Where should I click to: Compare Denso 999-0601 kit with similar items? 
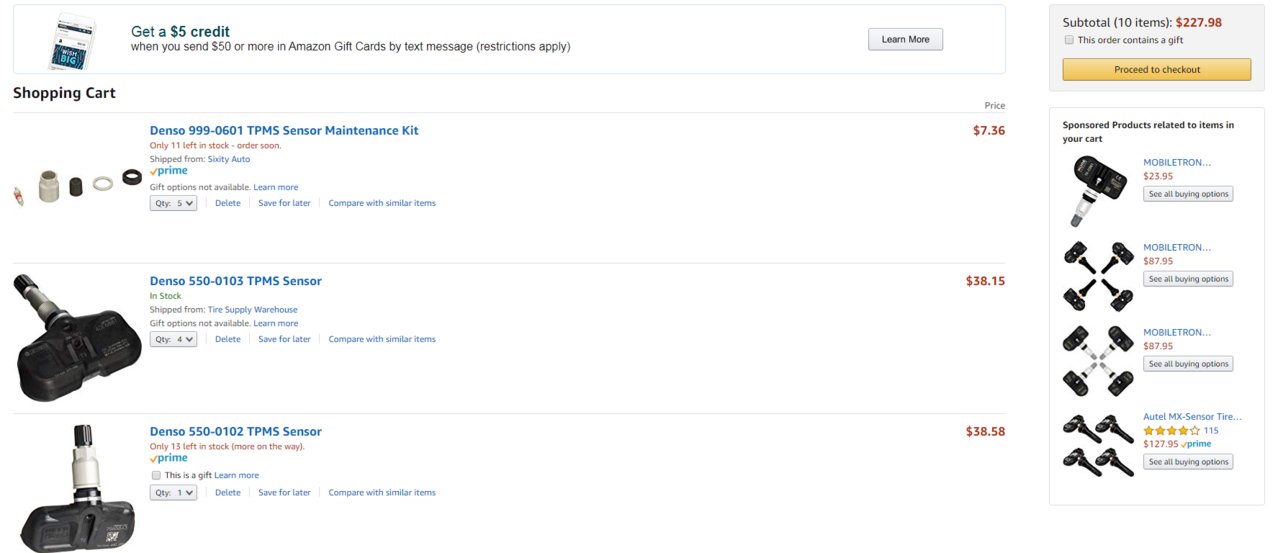pyautogui.click(x=382, y=203)
